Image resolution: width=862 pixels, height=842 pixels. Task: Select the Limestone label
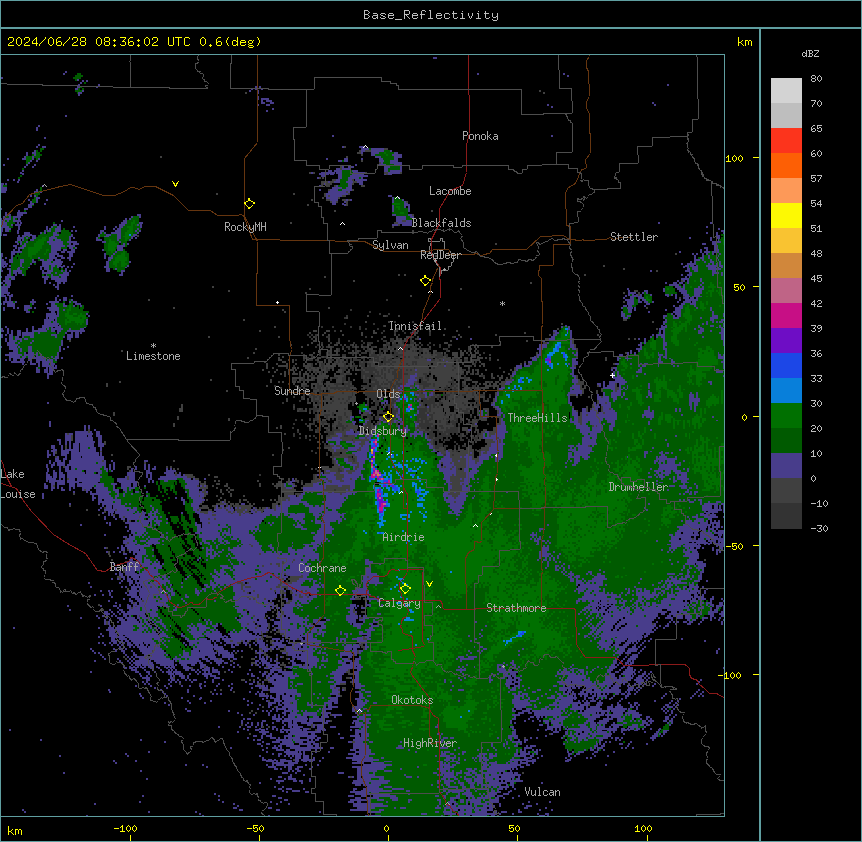(153, 356)
